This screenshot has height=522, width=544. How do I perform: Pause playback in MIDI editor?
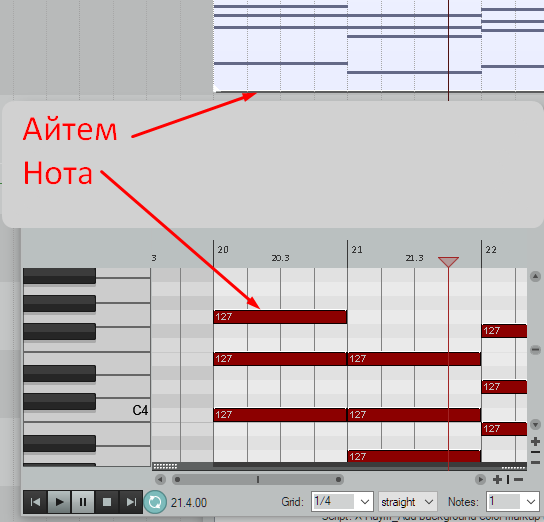[83, 502]
